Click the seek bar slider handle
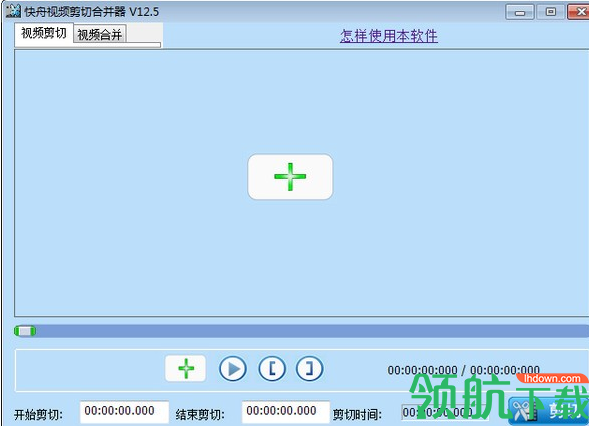Viewport: 589px width, 426px height. [x=25, y=331]
